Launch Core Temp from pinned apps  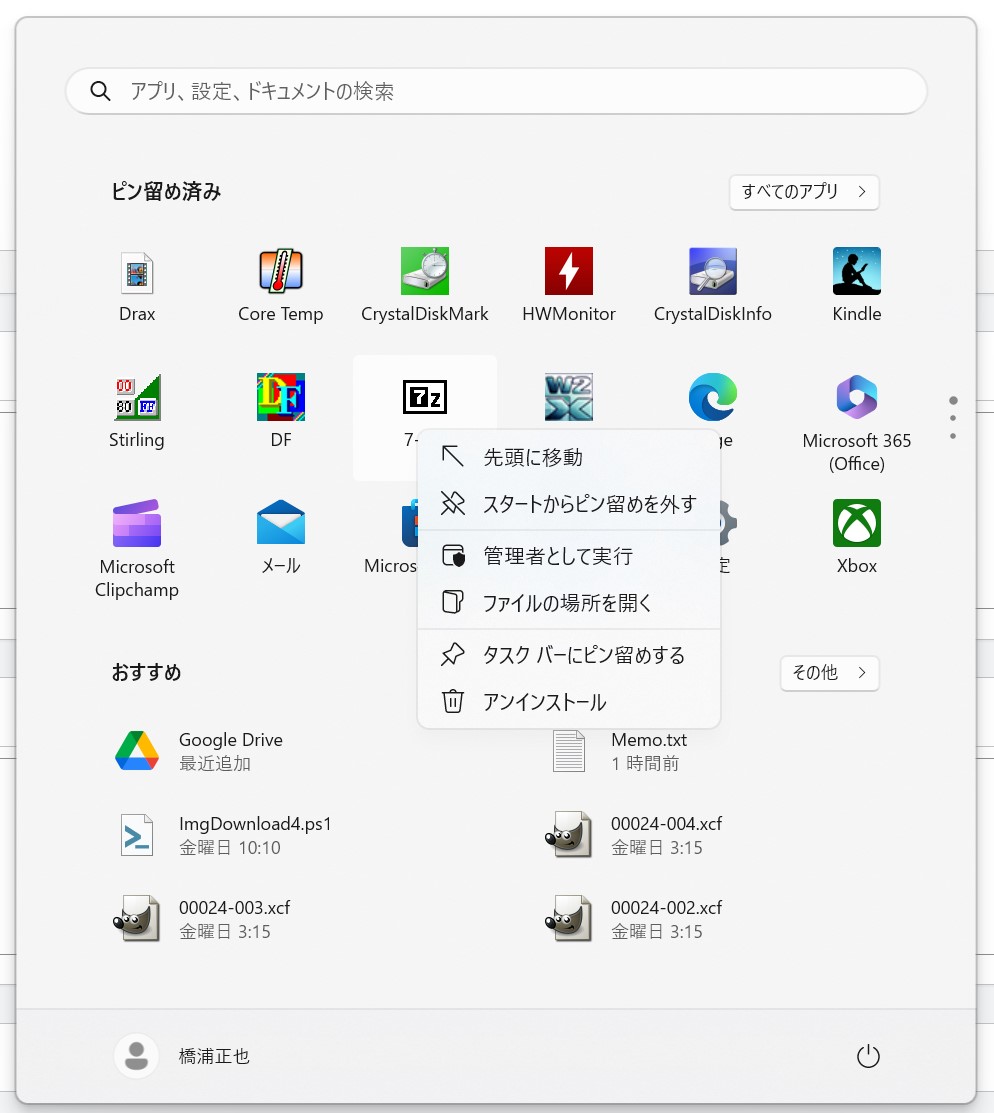280,285
